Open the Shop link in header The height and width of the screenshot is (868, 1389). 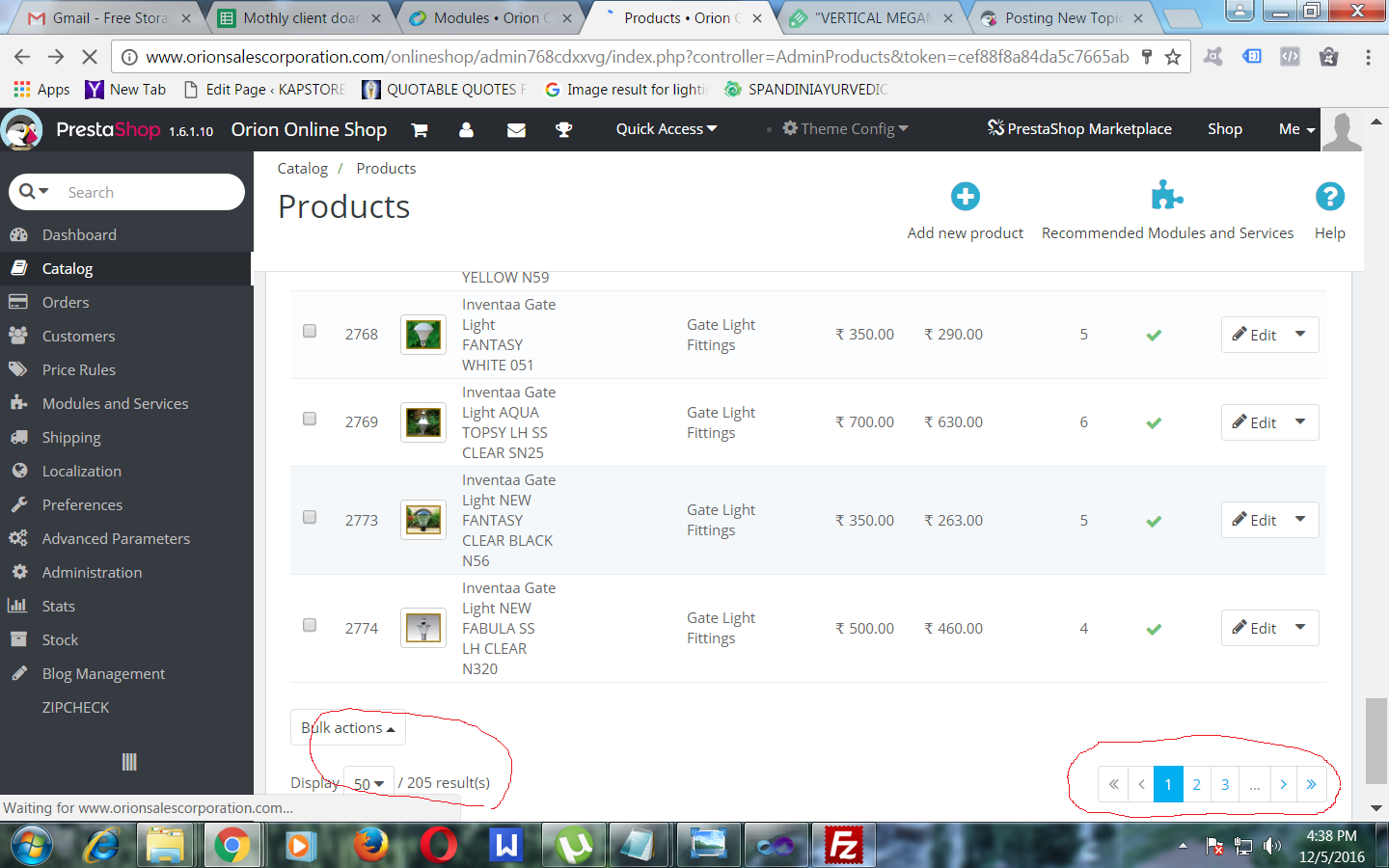(x=1225, y=129)
